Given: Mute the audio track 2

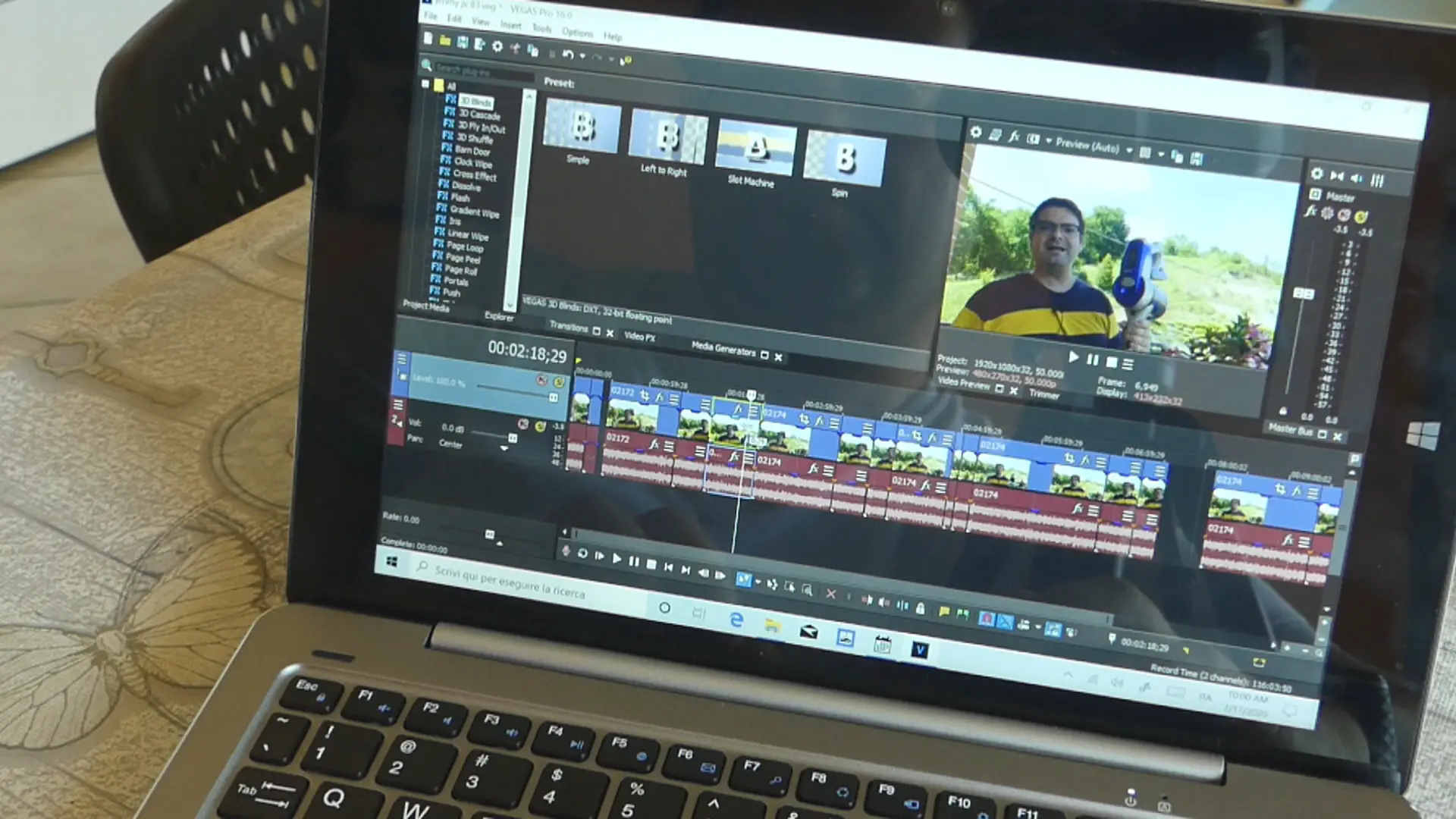Looking at the screenshot, I should pos(522,424).
